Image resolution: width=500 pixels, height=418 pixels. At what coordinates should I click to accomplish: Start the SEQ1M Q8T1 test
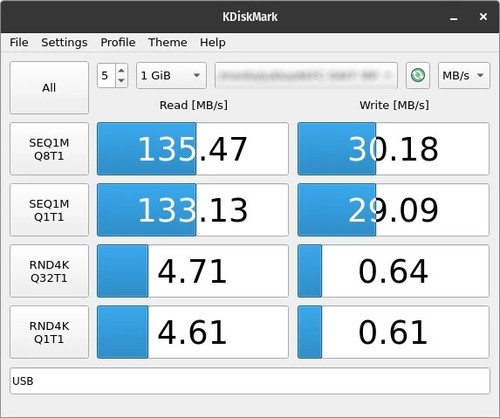click(49, 149)
